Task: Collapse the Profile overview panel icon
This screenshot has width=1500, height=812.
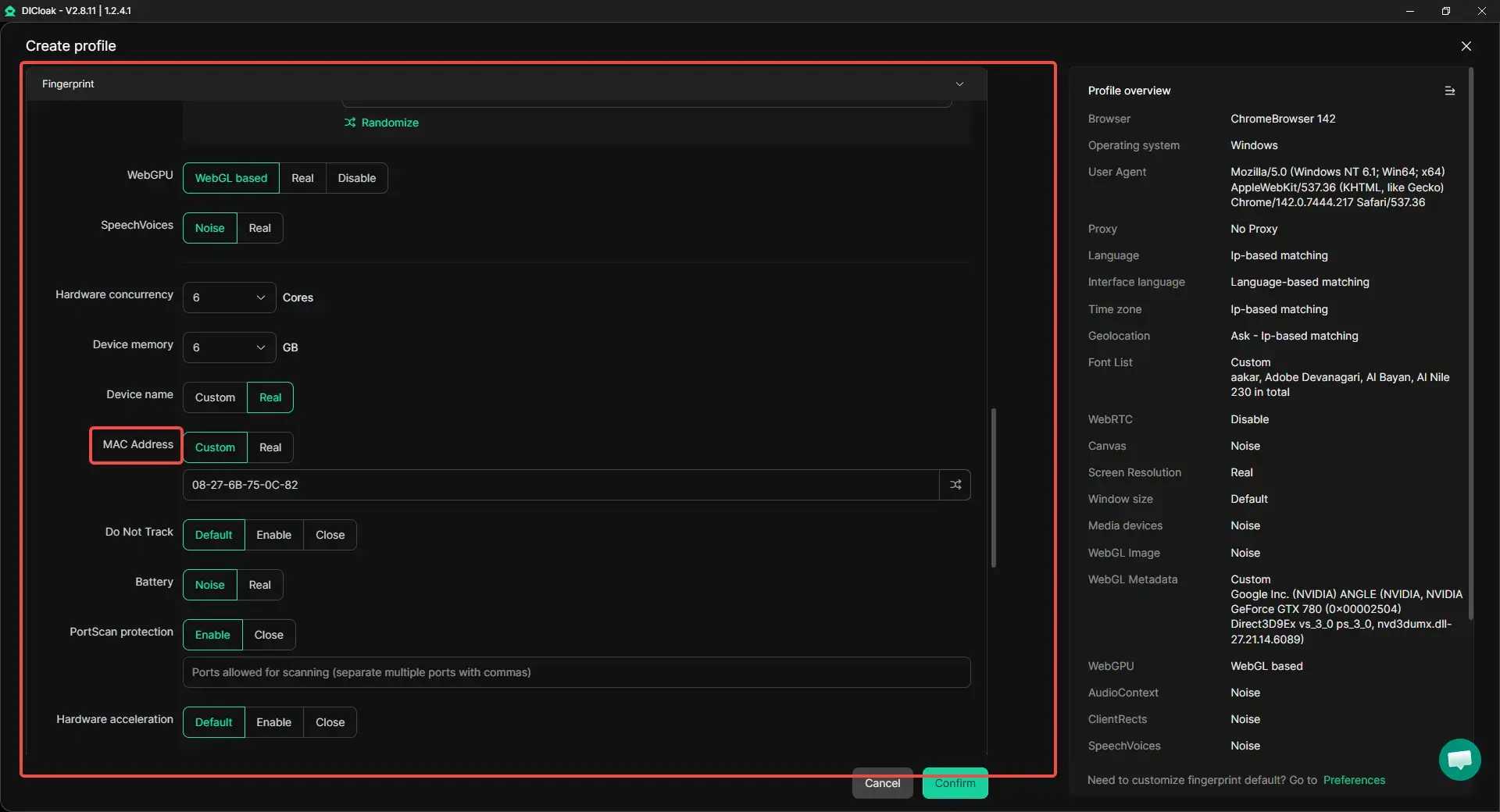Action: point(1449,91)
